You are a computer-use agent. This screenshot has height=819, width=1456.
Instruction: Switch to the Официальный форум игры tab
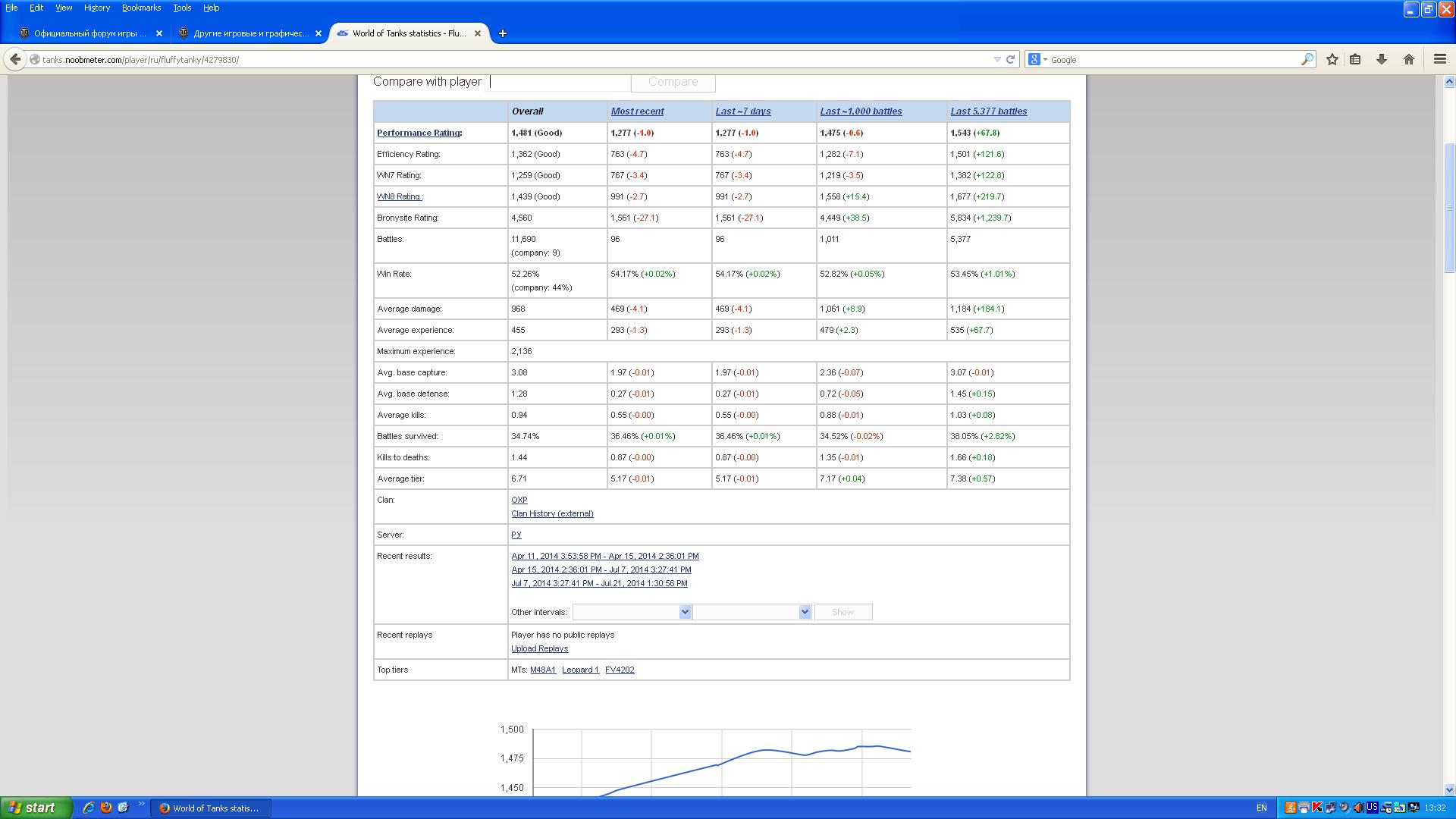click(x=89, y=33)
